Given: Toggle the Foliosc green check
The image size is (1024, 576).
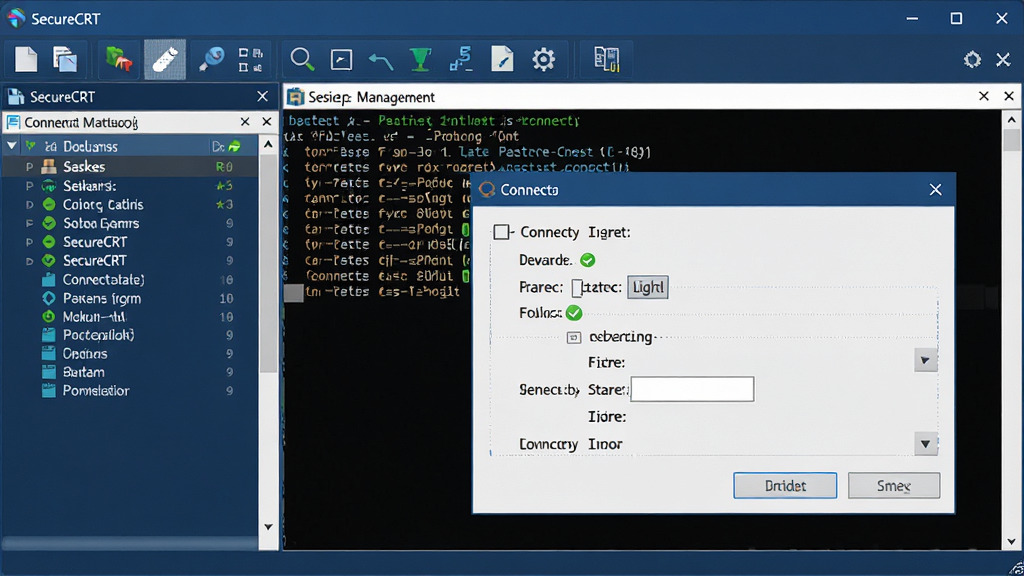Looking at the screenshot, I should (574, 313).
